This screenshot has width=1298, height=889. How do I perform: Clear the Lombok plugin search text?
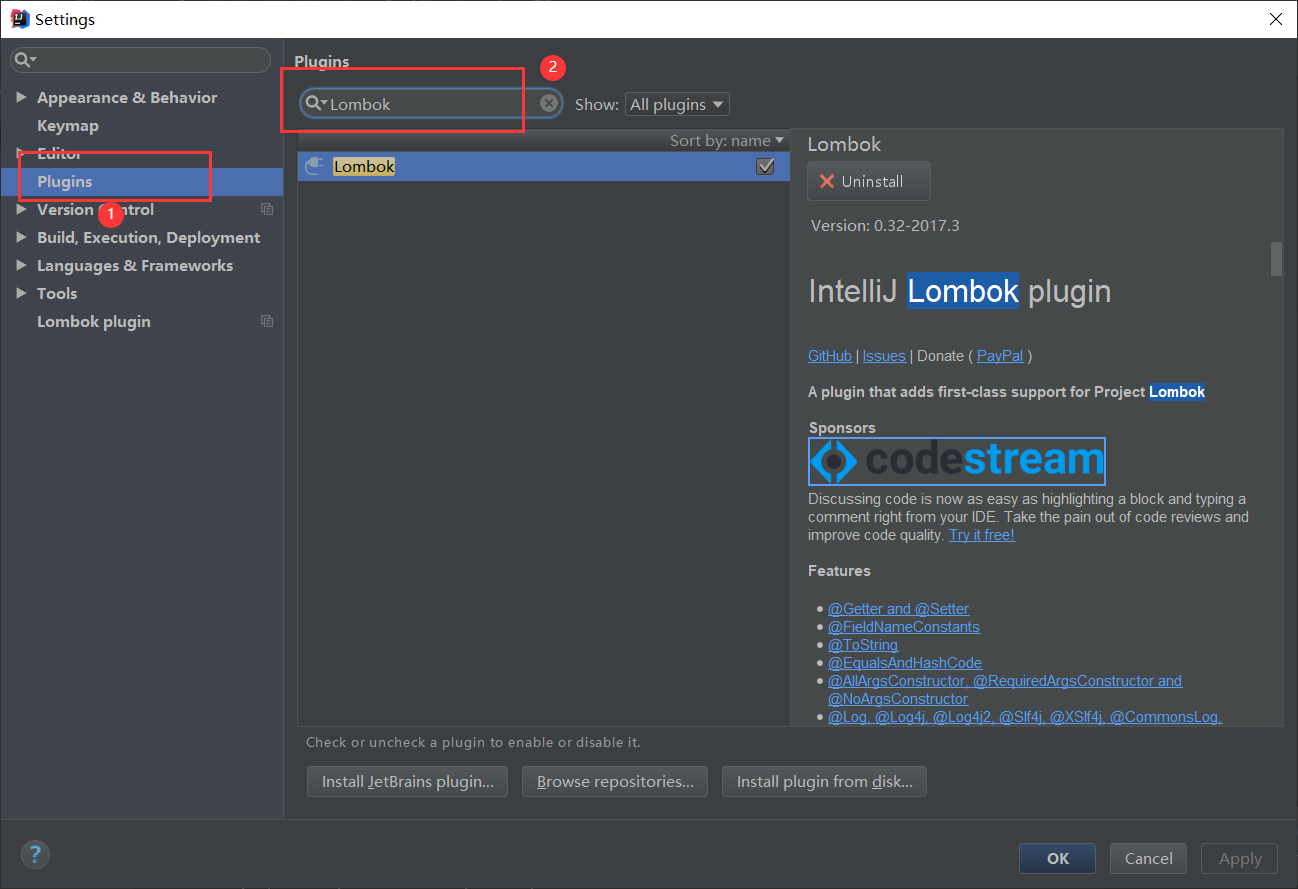tap(549, 103)
